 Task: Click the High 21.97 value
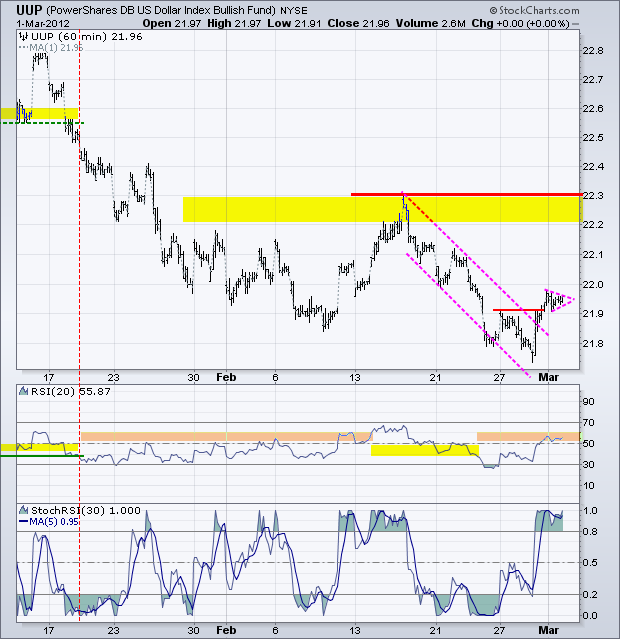click(234, 24)
